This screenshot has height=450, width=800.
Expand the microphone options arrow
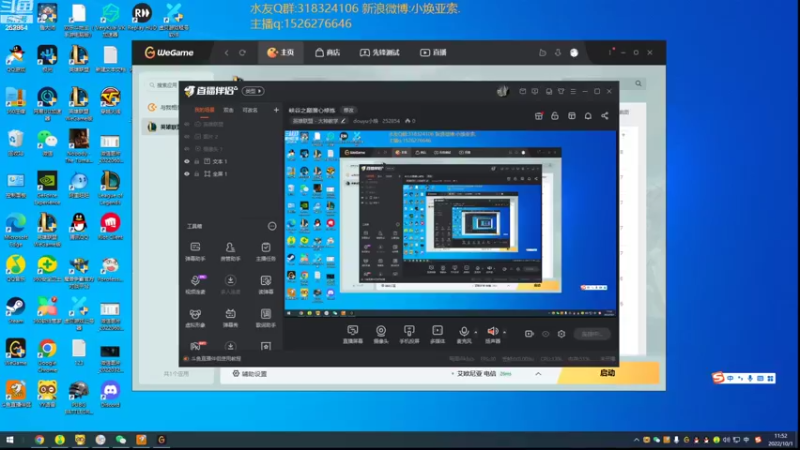tap(476, 333)
